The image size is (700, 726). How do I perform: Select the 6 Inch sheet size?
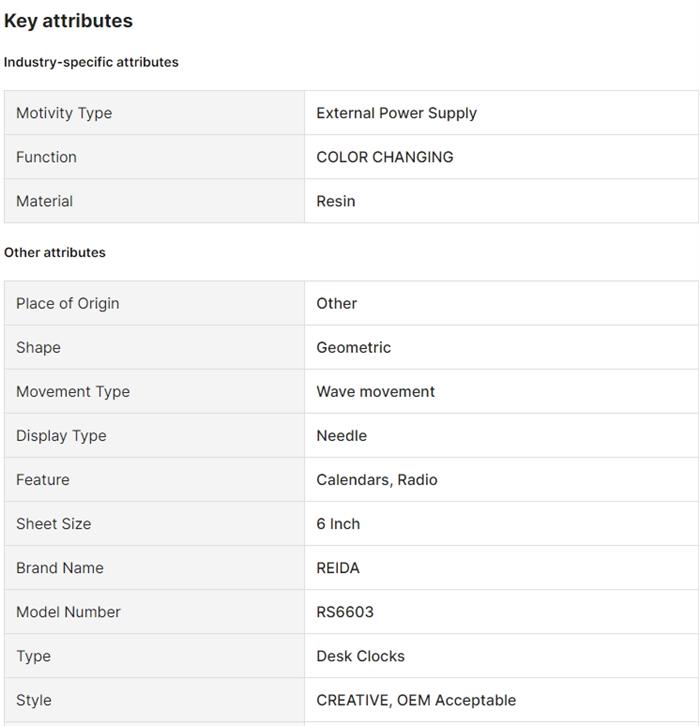click(338, 524)
